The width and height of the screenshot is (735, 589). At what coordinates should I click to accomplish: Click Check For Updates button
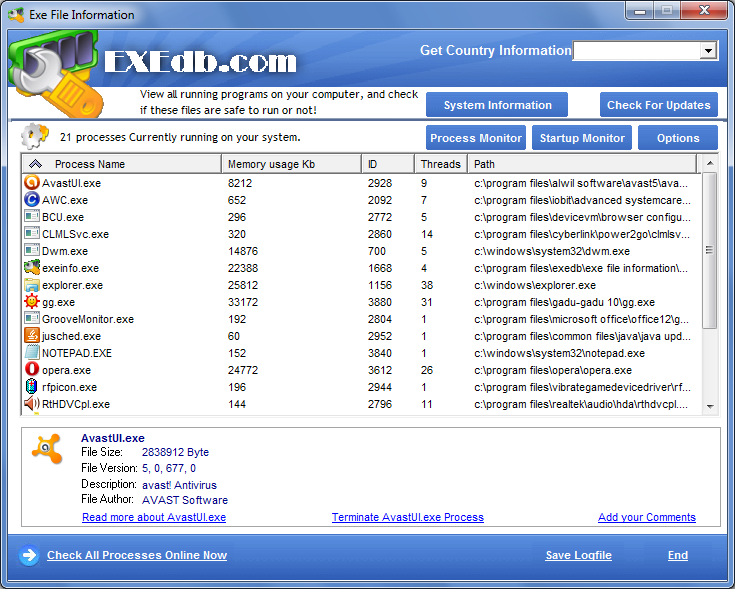coord(659,104)
